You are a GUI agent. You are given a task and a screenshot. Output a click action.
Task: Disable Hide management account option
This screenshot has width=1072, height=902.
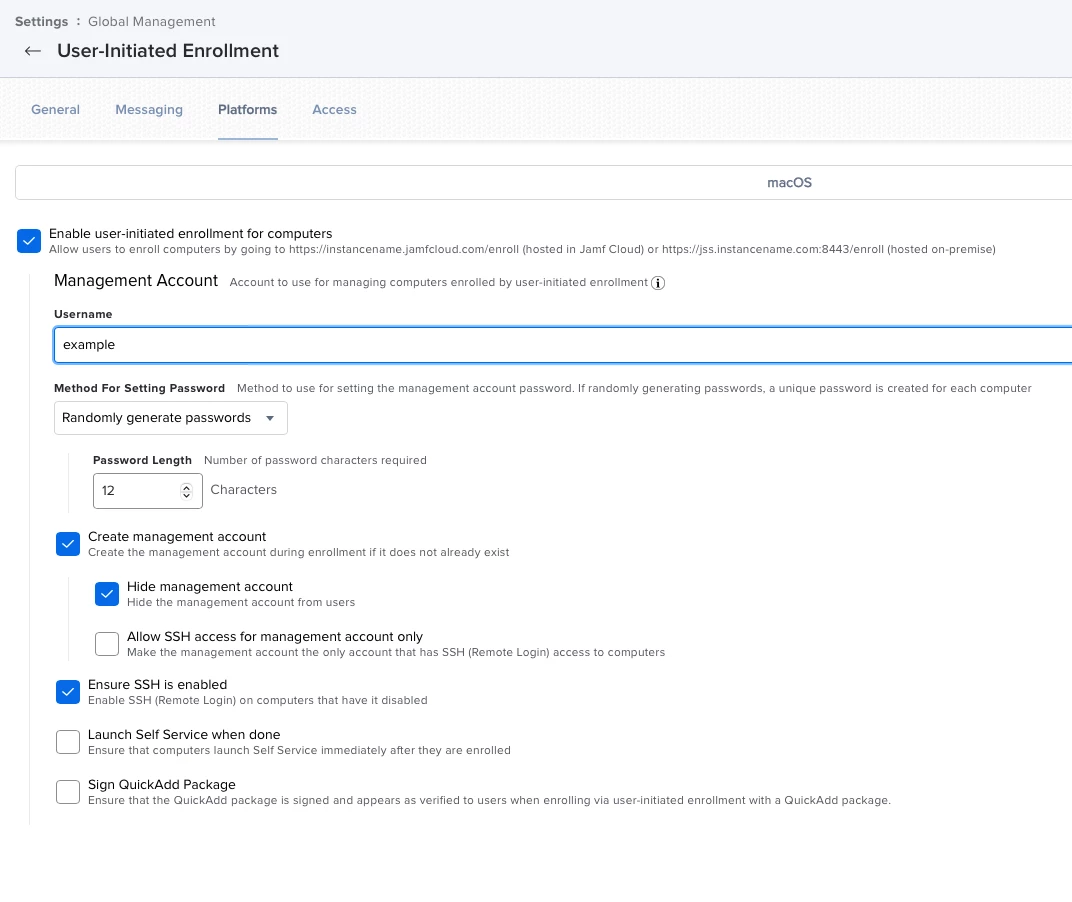107,594
